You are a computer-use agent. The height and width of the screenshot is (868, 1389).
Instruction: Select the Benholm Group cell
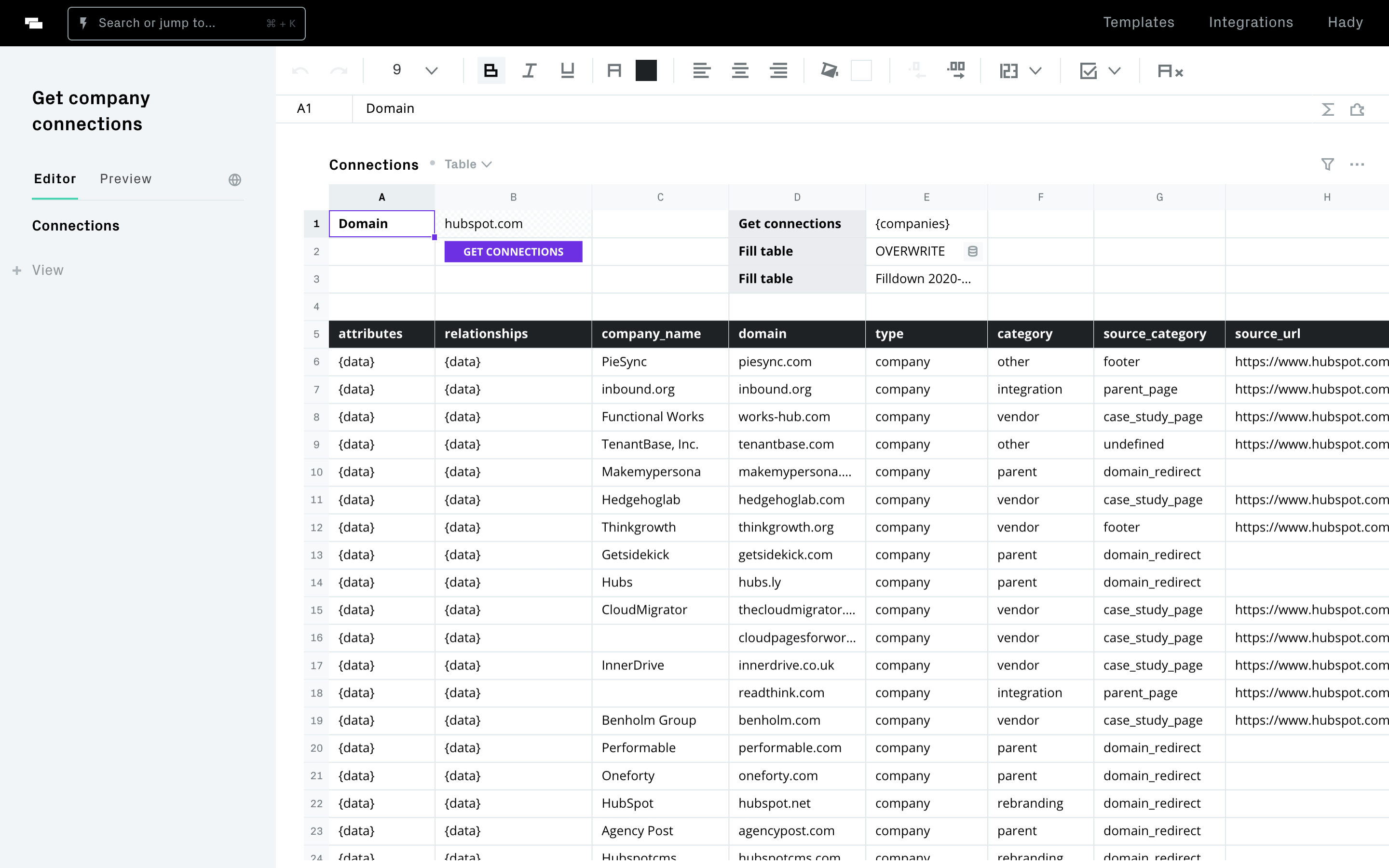[x=660, y=720]
